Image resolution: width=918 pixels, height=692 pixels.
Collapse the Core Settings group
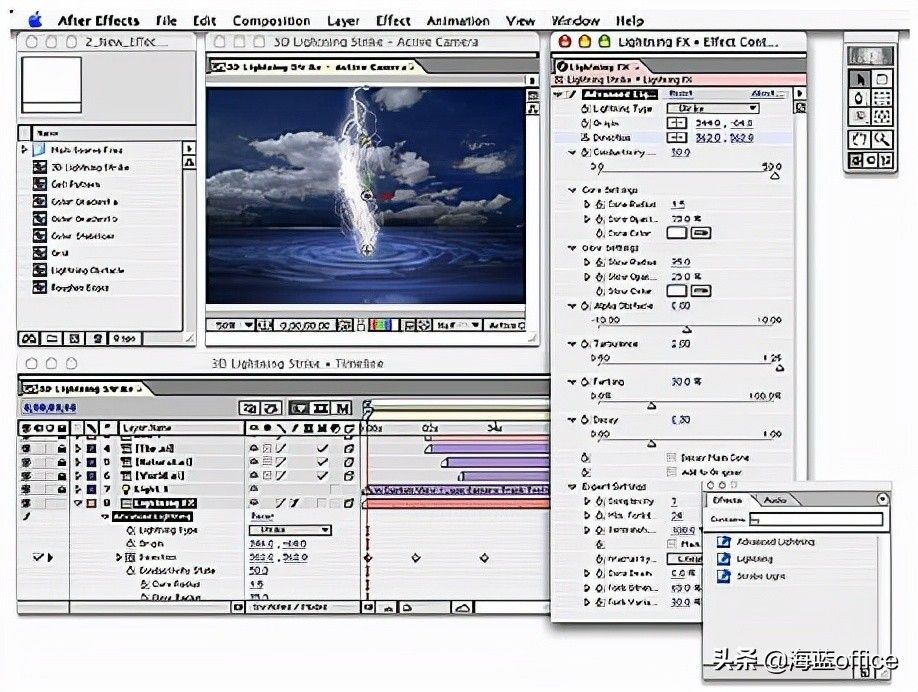[x=573, y=190]
